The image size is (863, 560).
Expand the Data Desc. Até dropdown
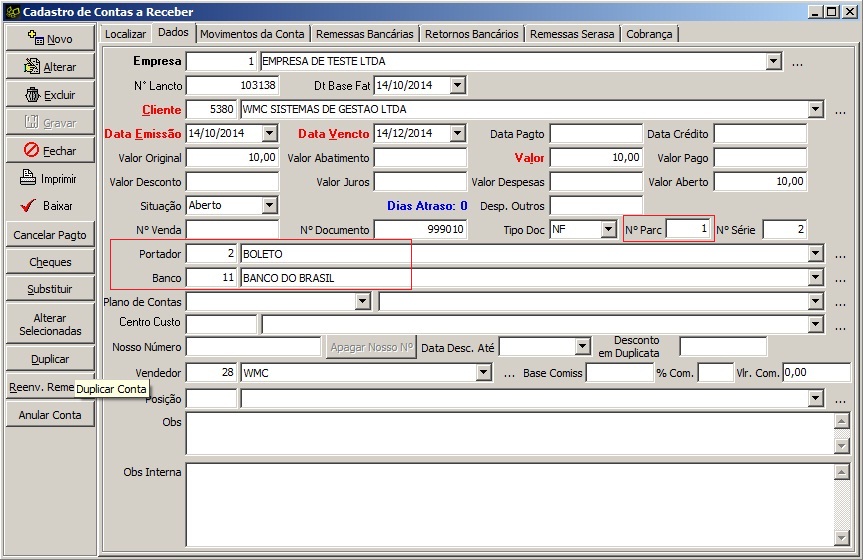point(584,347)
